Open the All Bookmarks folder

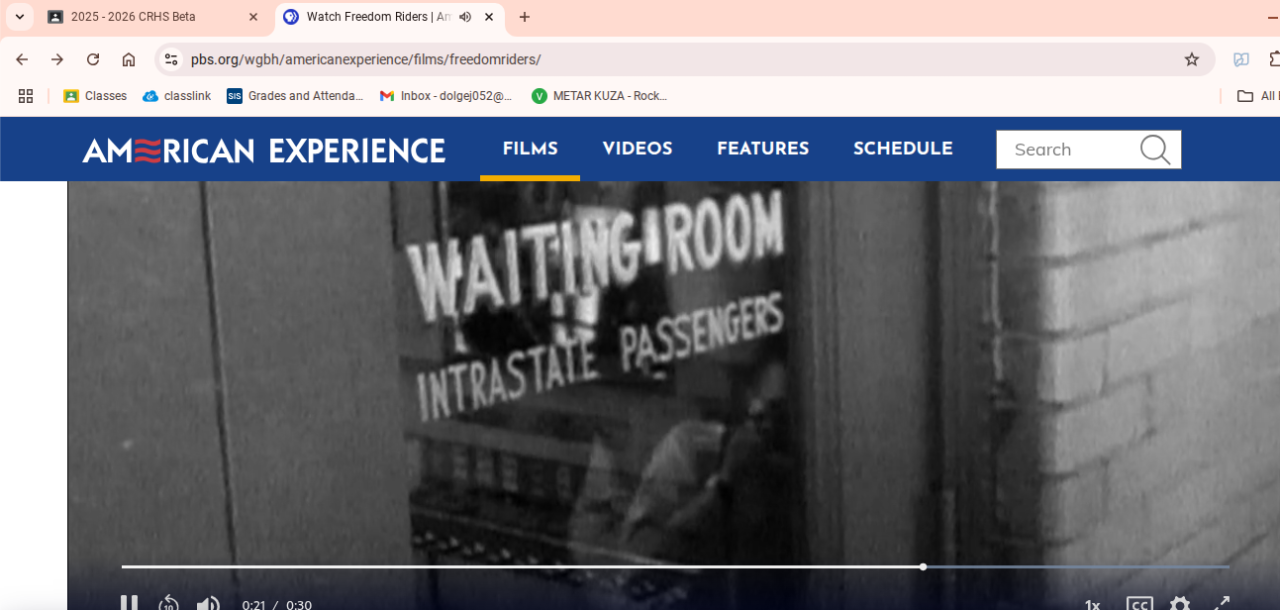(1258, 96)
